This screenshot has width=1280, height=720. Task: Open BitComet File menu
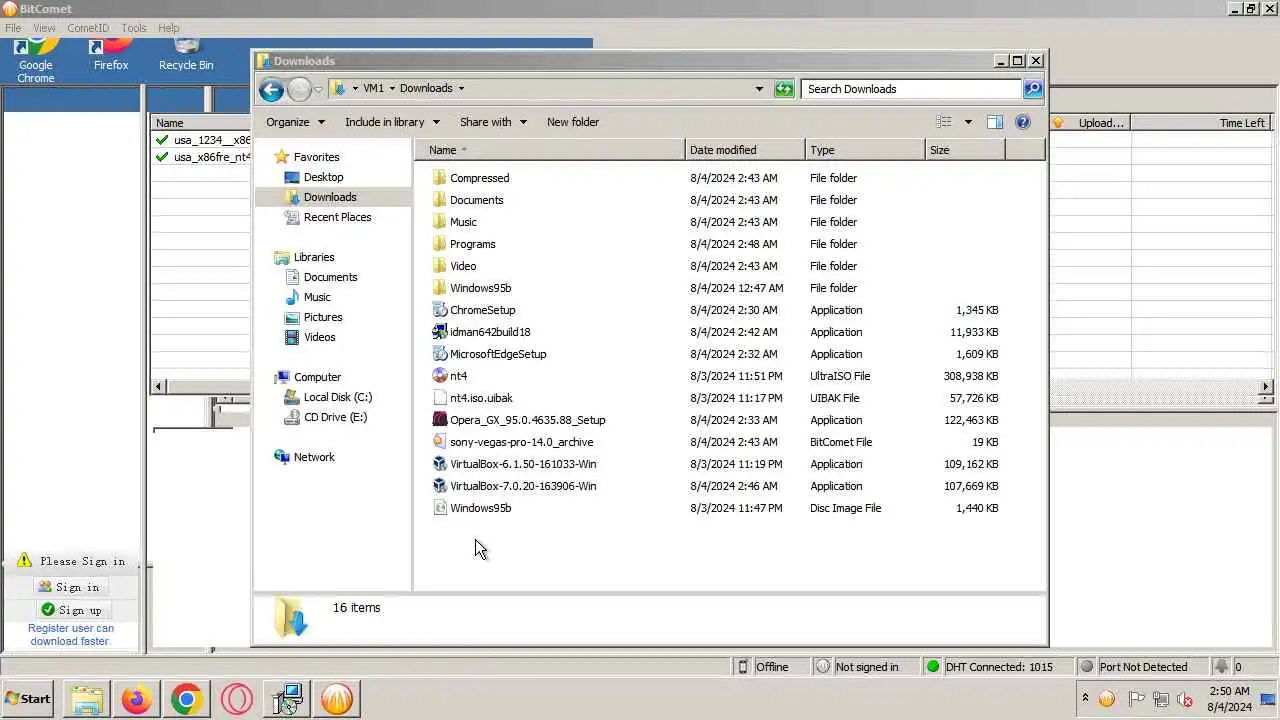[13, 28]
